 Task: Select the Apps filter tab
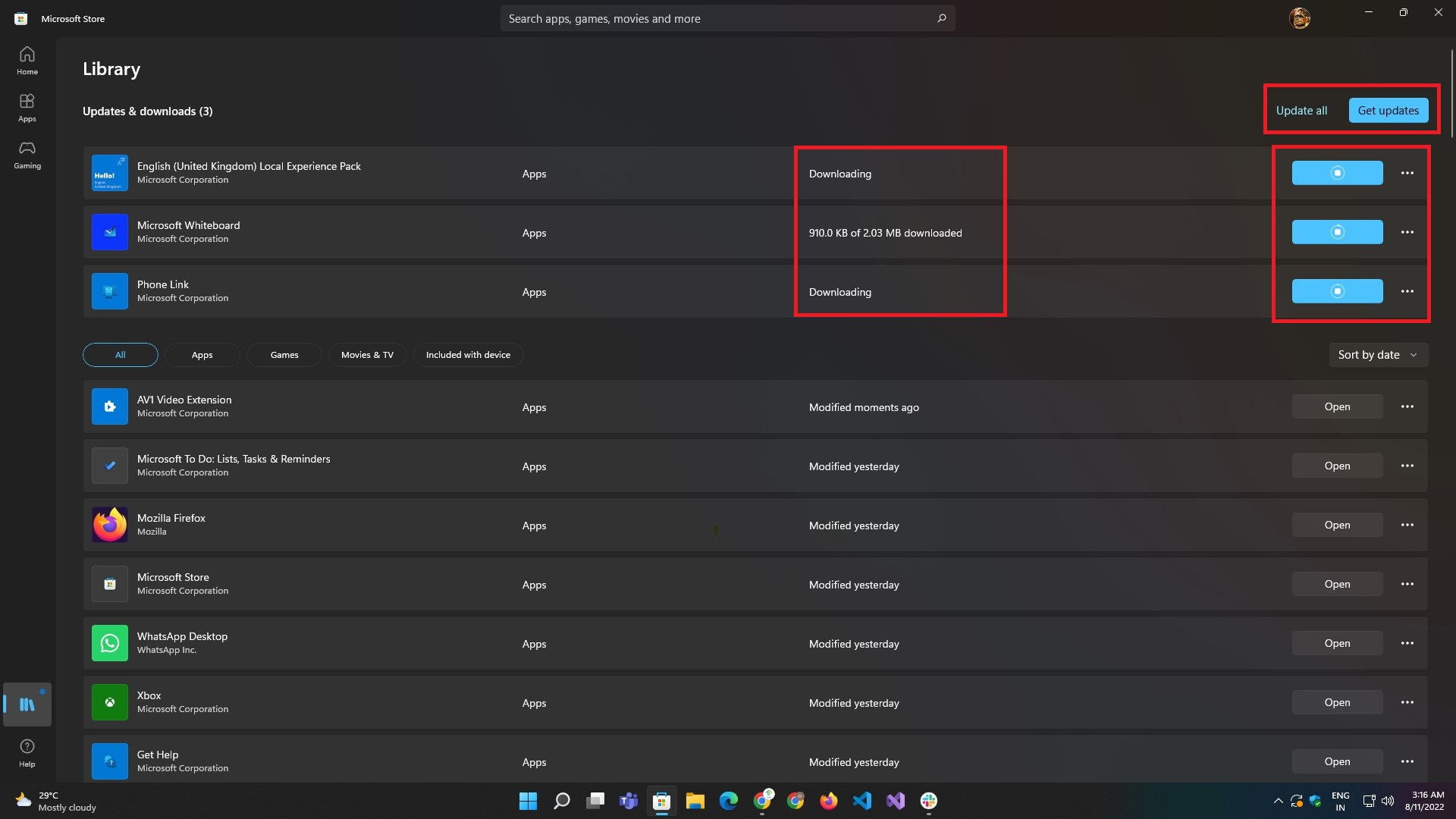tap(202, 355)
